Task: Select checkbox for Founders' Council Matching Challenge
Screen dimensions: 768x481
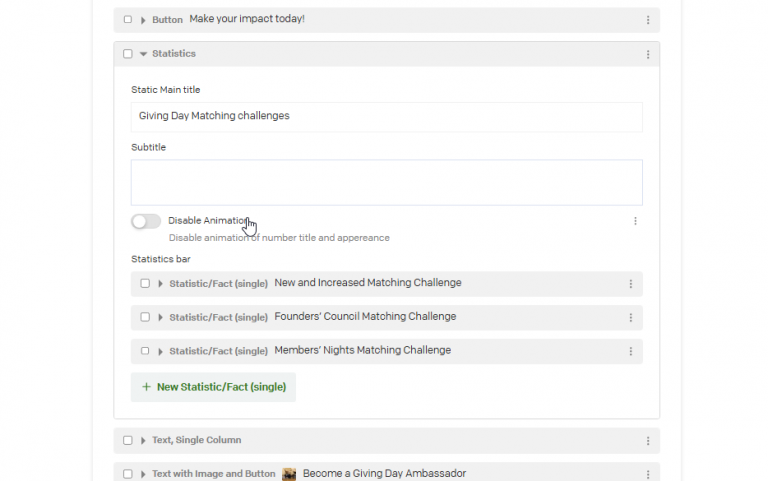Action: (145, 317)
